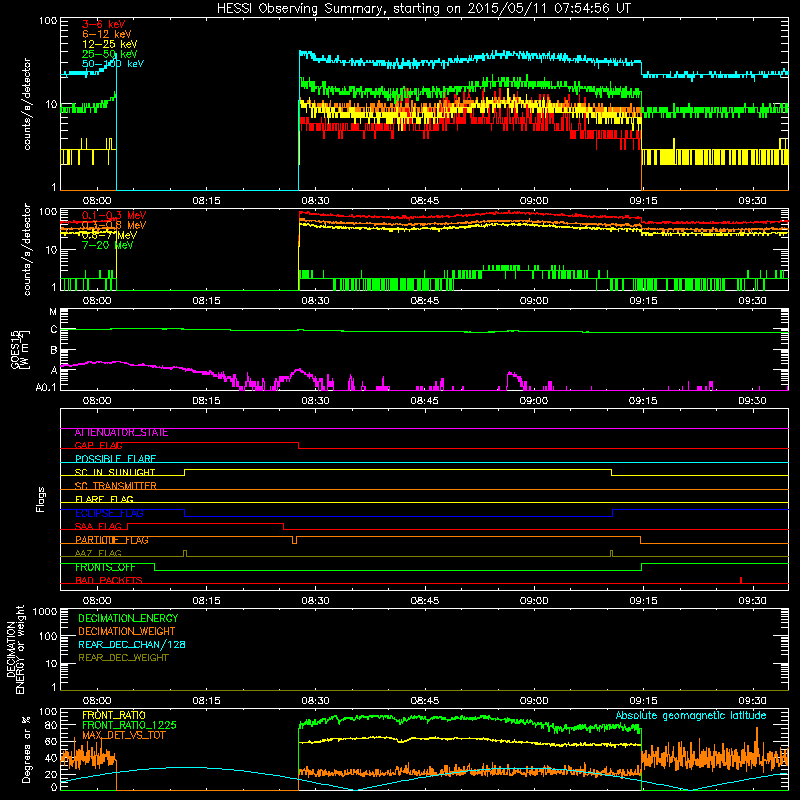Click the vertical Flags axis title

40,499
